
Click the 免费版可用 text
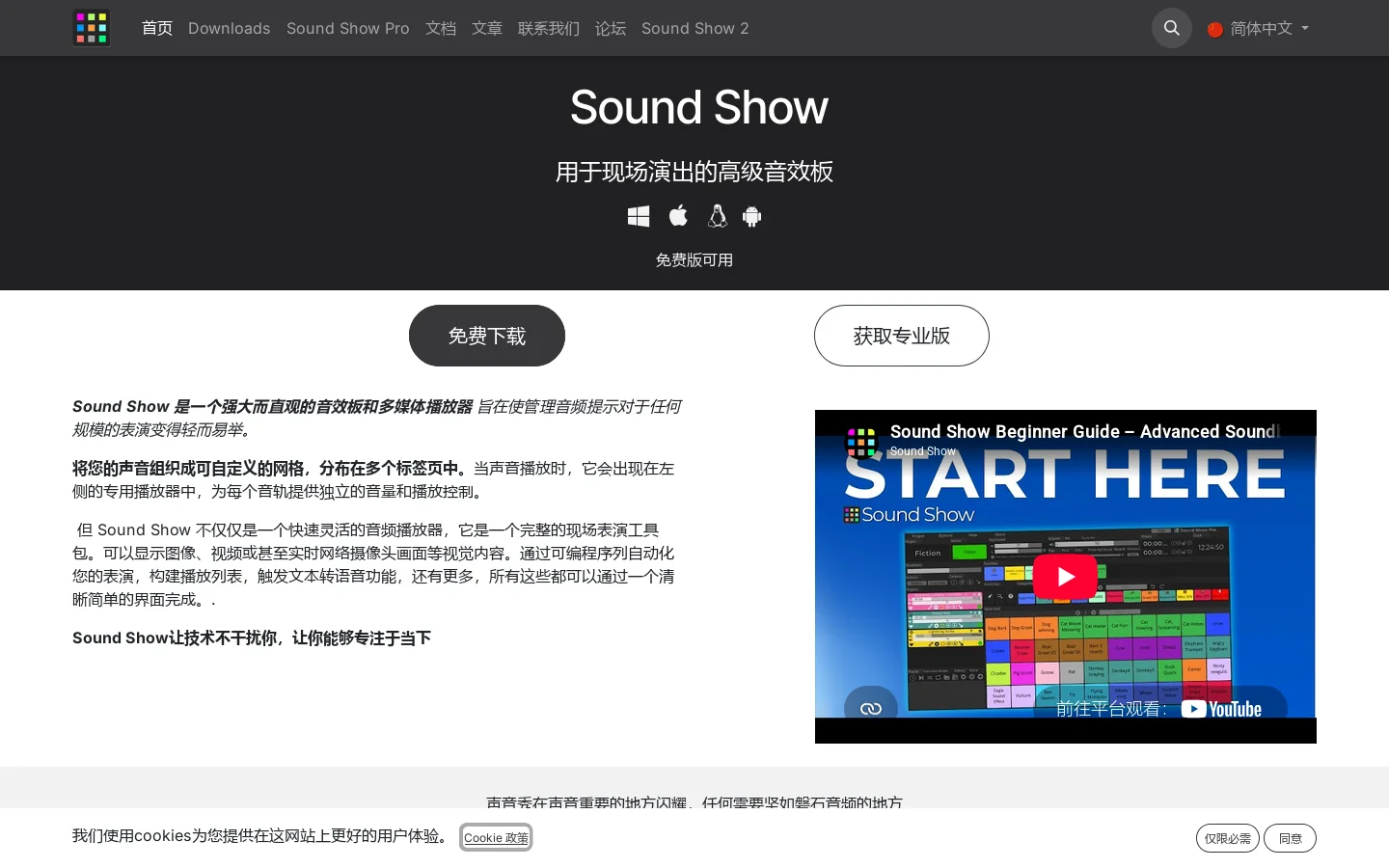694,259
